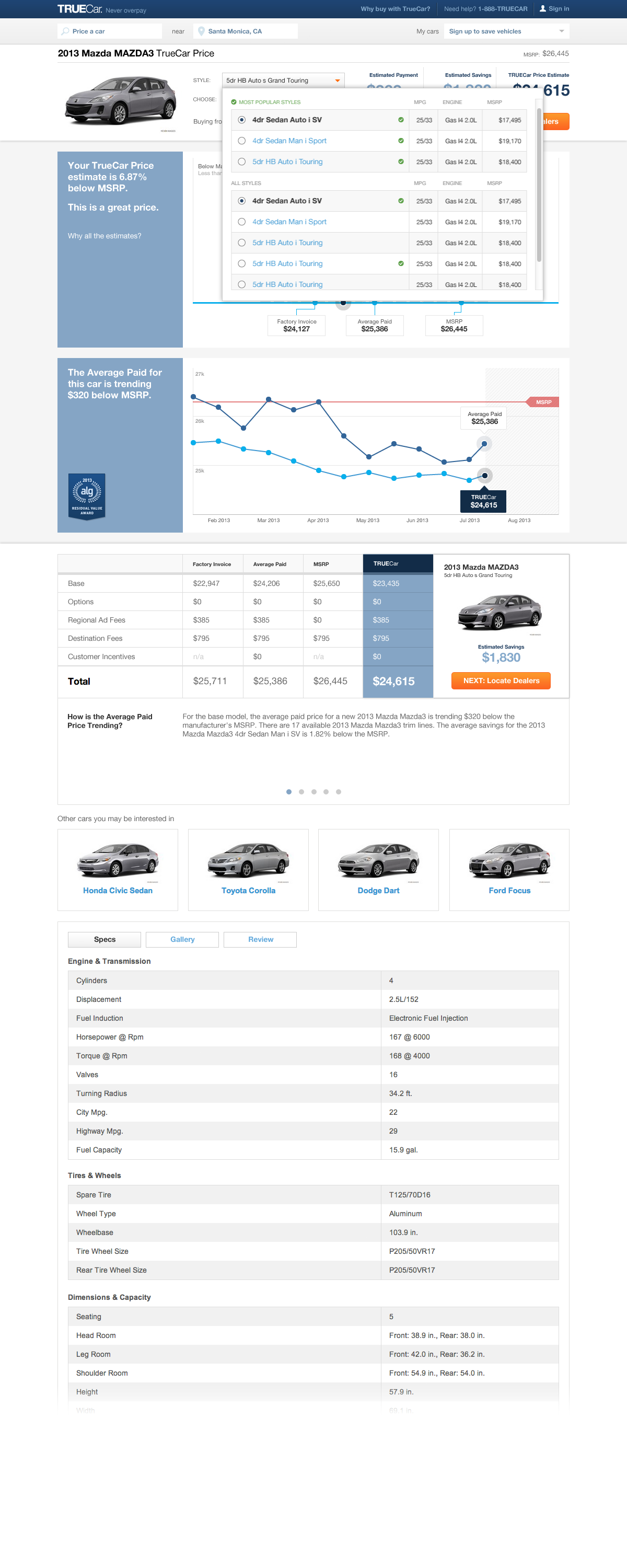
Task: Select the Most Popular 5dr HB Auto i Touring radio button
Action: tap(242, 162)
